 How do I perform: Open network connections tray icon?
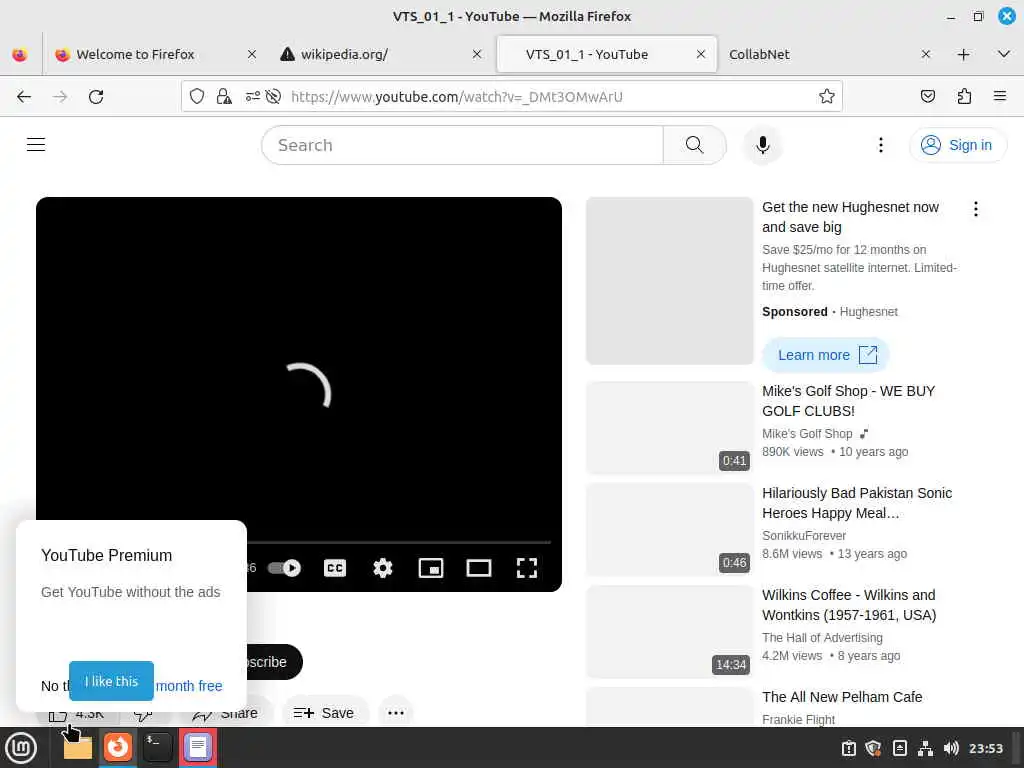coord(925,748)
